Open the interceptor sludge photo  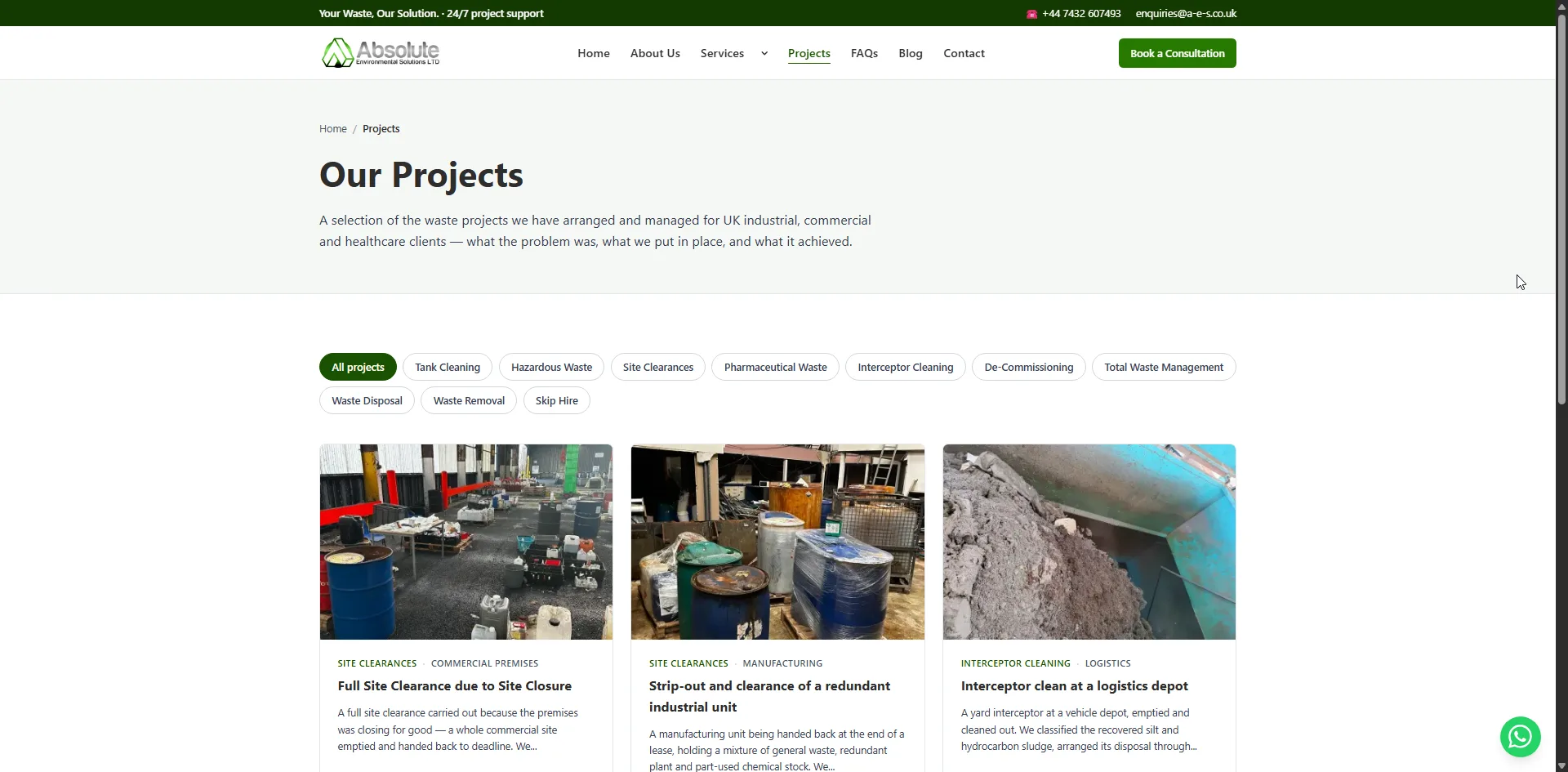point(1089,542)
